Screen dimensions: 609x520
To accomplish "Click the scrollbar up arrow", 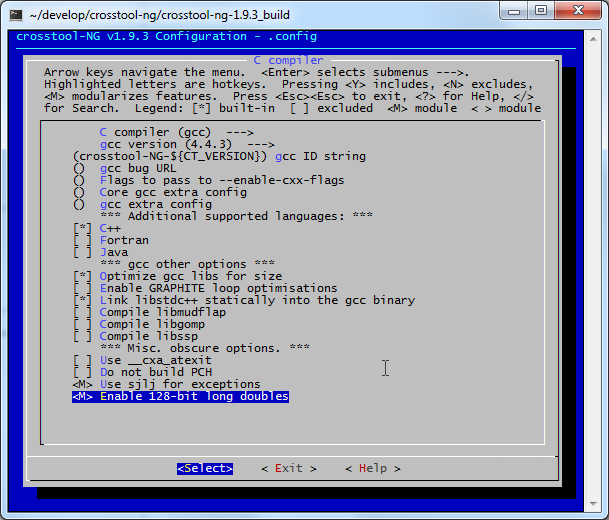I will pyautogui.click(x=593, y=39).
